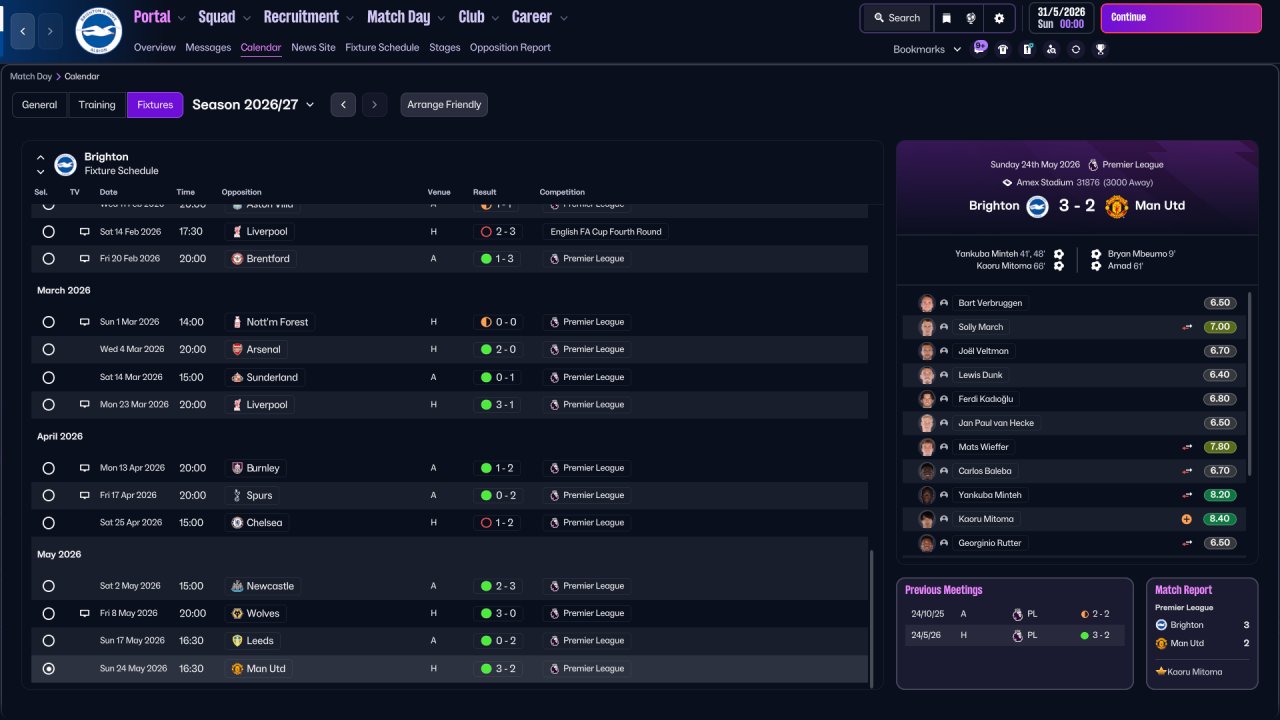Viewport: 1280px width, 720px height.
Task: Click the scouting search bookmark icon
Action: coord(1051,49)
